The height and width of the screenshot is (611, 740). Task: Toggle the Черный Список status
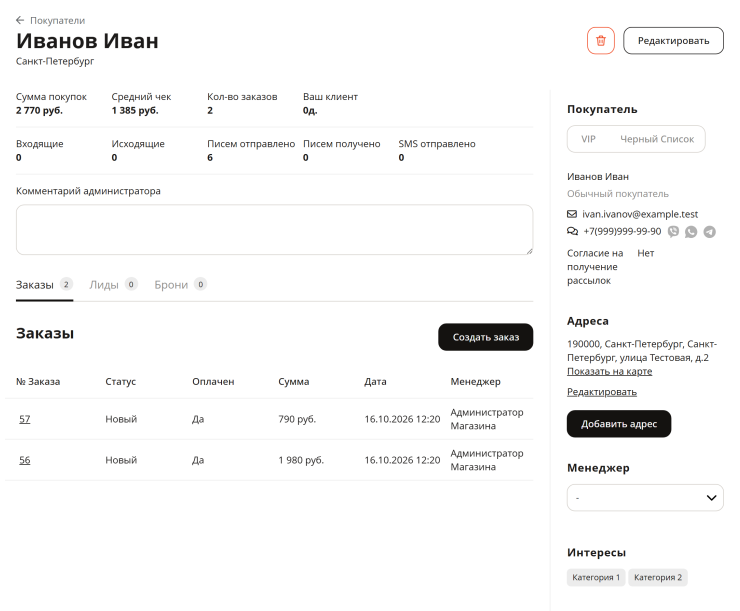coord(657,139)
